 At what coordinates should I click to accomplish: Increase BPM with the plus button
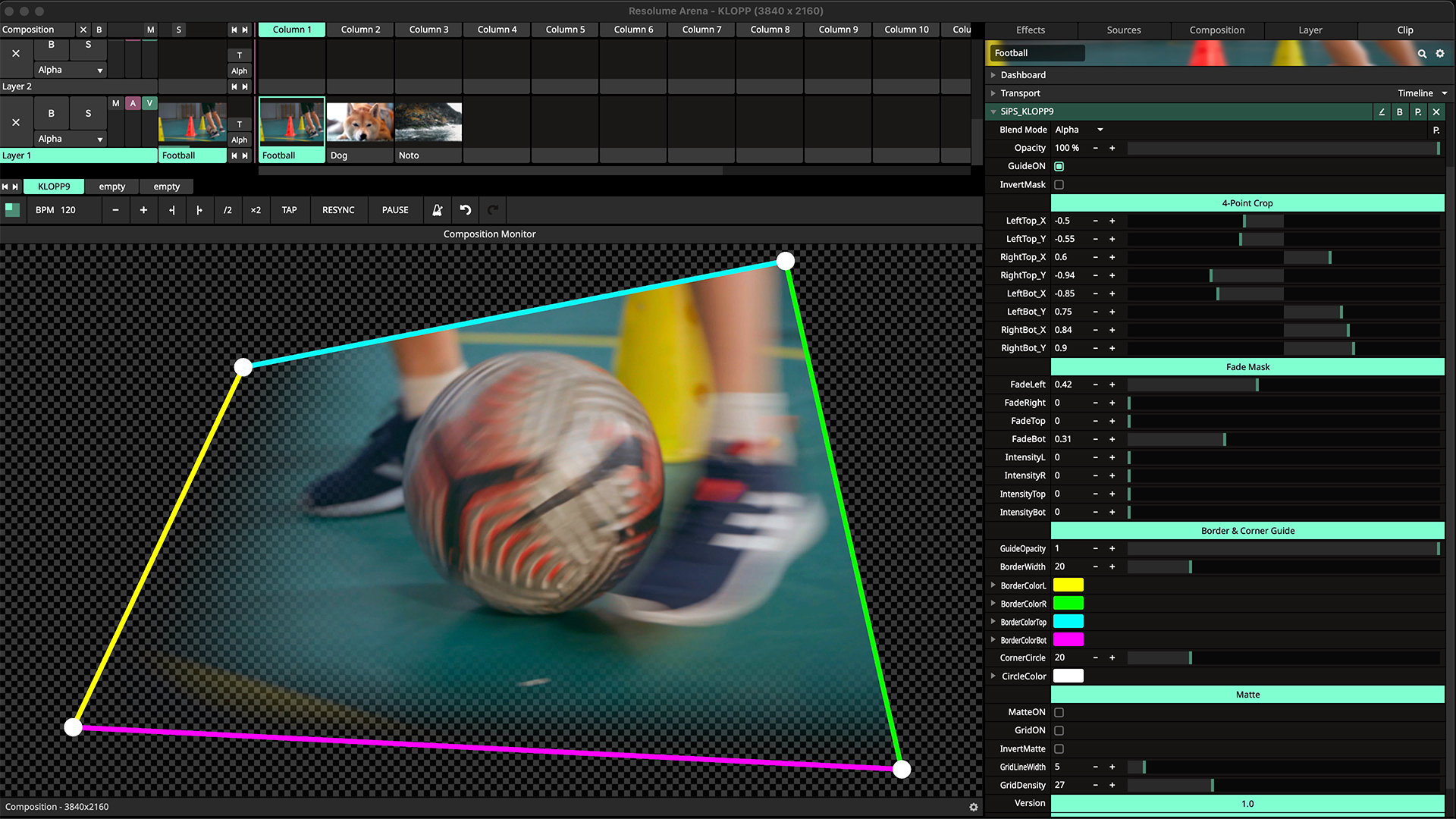tap(143, 210)
